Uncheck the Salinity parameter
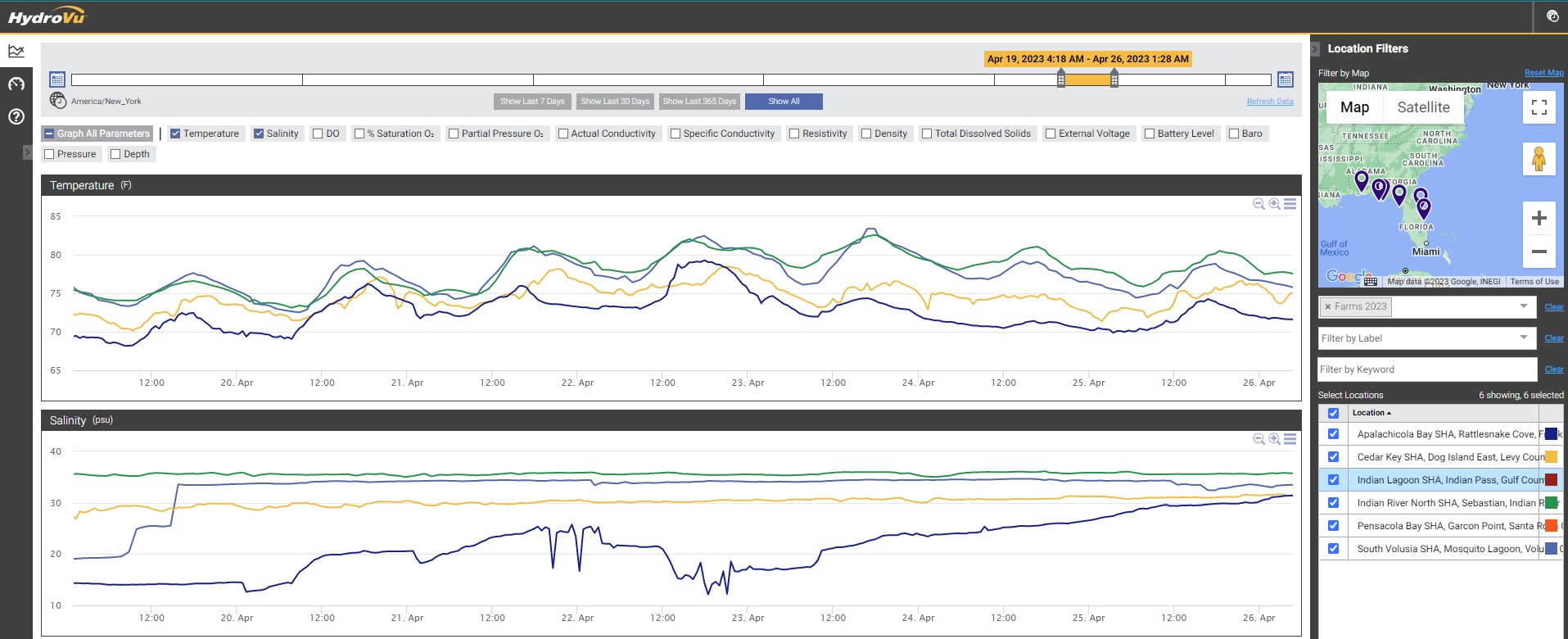 tap(259, 134)
